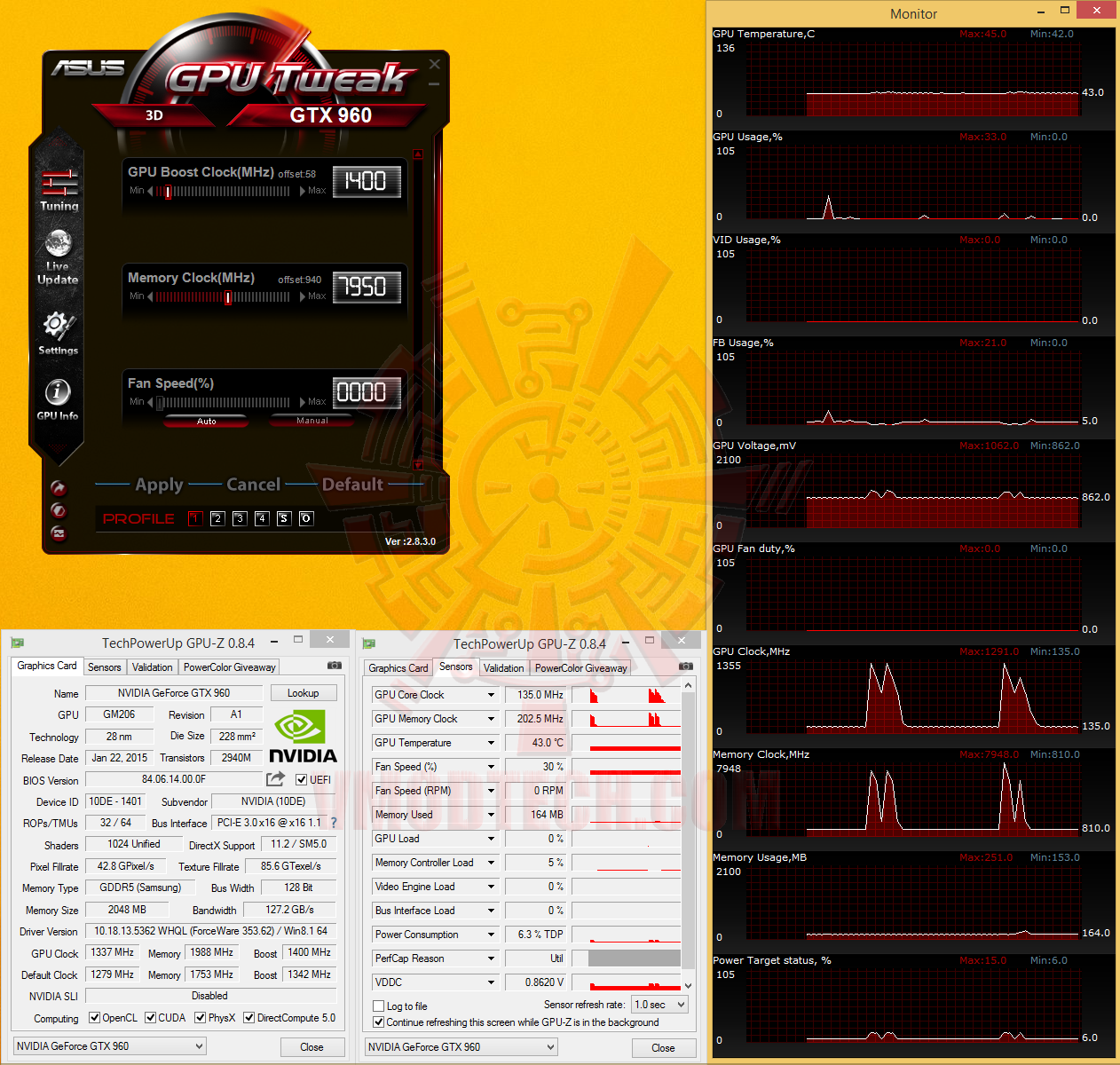Open the Sensor refresh rate dropdown

pyautogui.click(x=659, y=1005)
